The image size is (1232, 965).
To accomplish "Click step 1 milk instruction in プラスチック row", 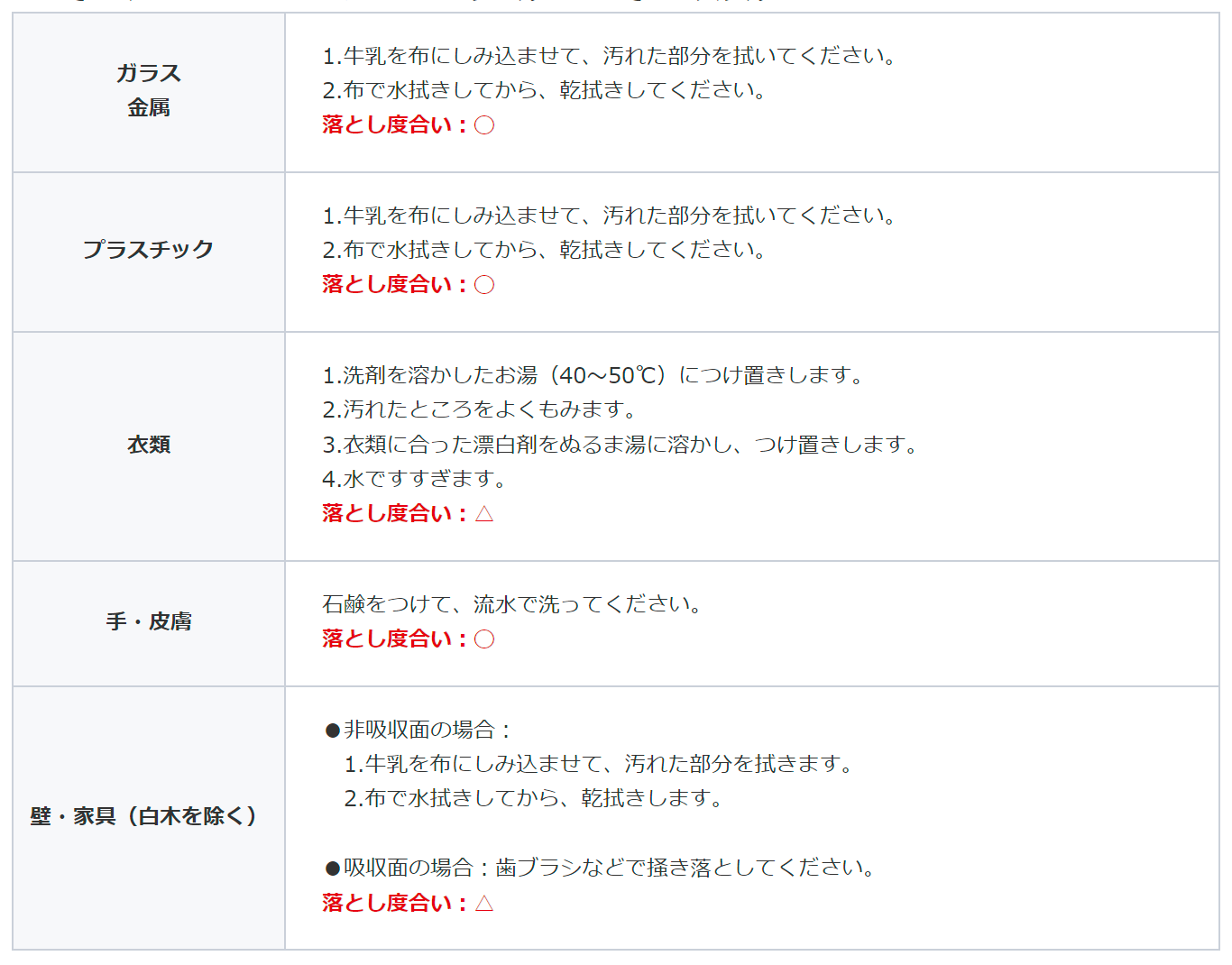I will click(x=609, y=216).
